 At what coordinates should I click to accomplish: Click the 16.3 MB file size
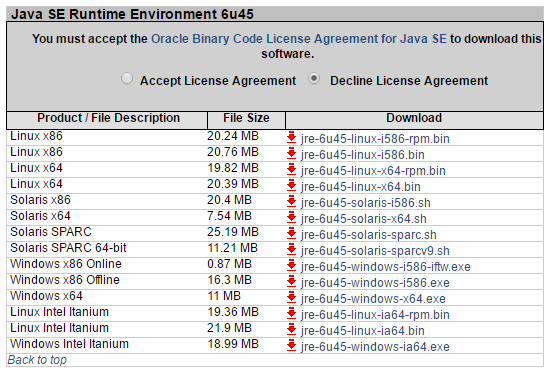[x=230, y=280]
